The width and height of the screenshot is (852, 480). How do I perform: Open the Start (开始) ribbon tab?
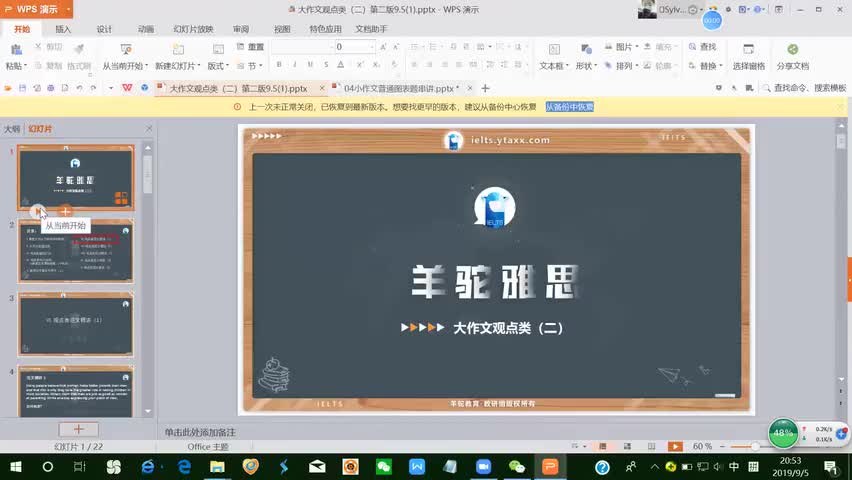(x=22, y=29)
